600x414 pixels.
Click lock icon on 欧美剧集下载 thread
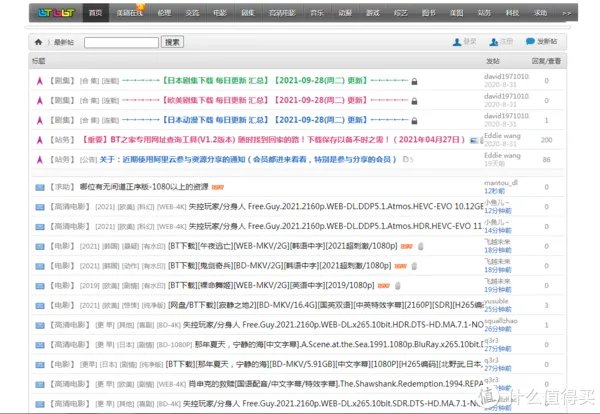click(x=414, y=101)
